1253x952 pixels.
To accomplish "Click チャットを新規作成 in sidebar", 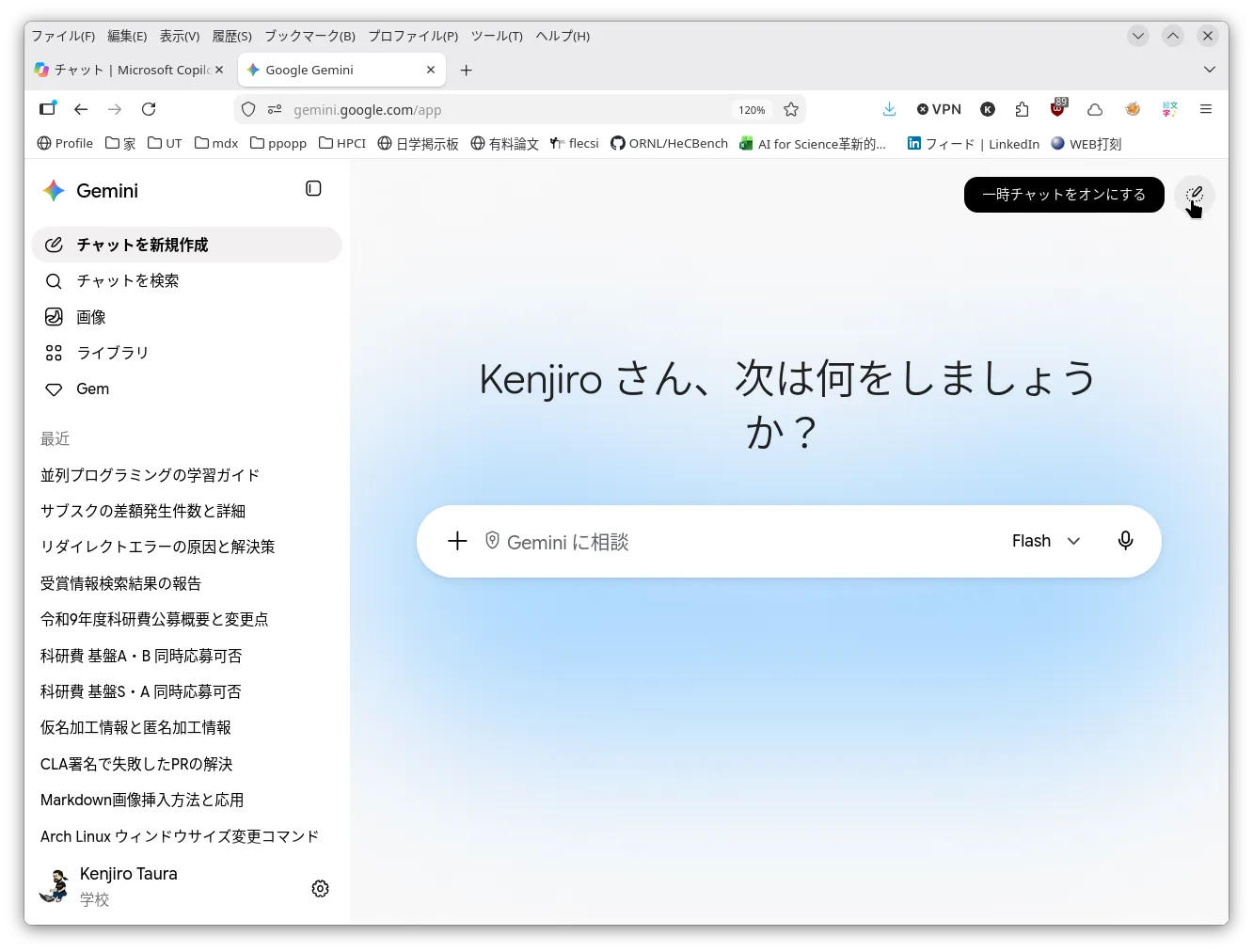I will pyautogui.click(x=186, y=245).
